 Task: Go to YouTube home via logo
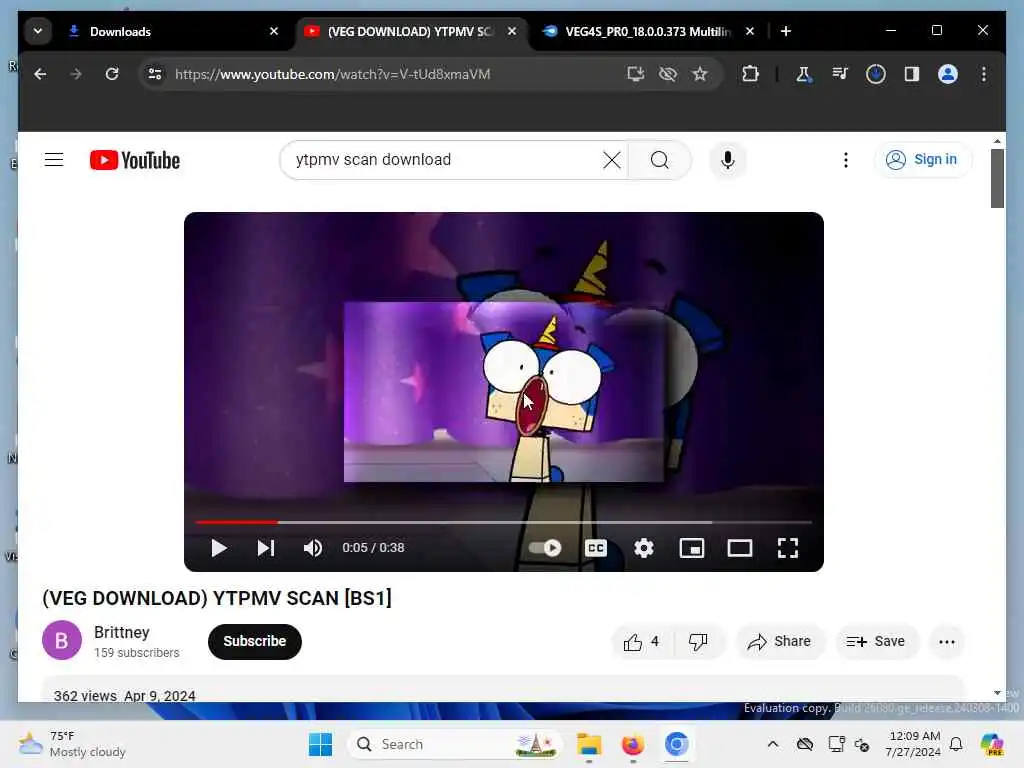tap(135, 160)
